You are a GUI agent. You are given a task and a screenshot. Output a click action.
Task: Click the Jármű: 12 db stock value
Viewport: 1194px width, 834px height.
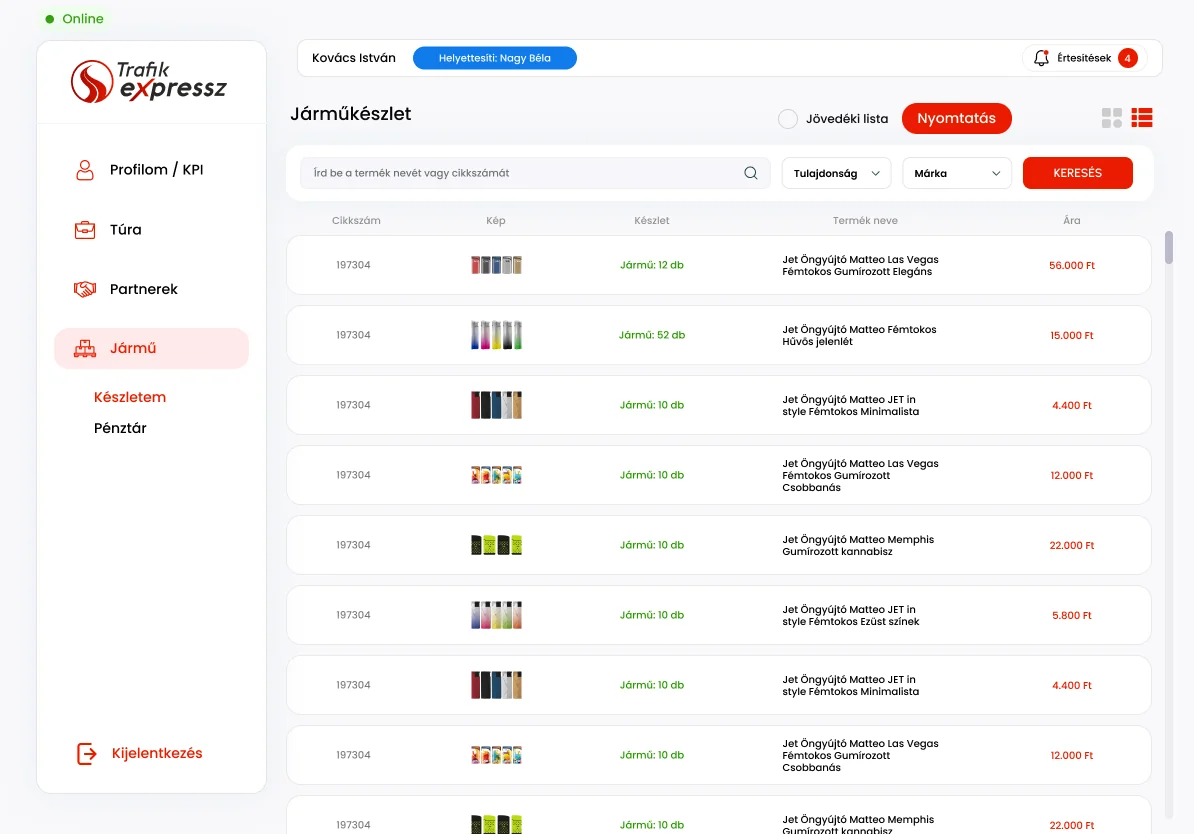coord(652,265)
